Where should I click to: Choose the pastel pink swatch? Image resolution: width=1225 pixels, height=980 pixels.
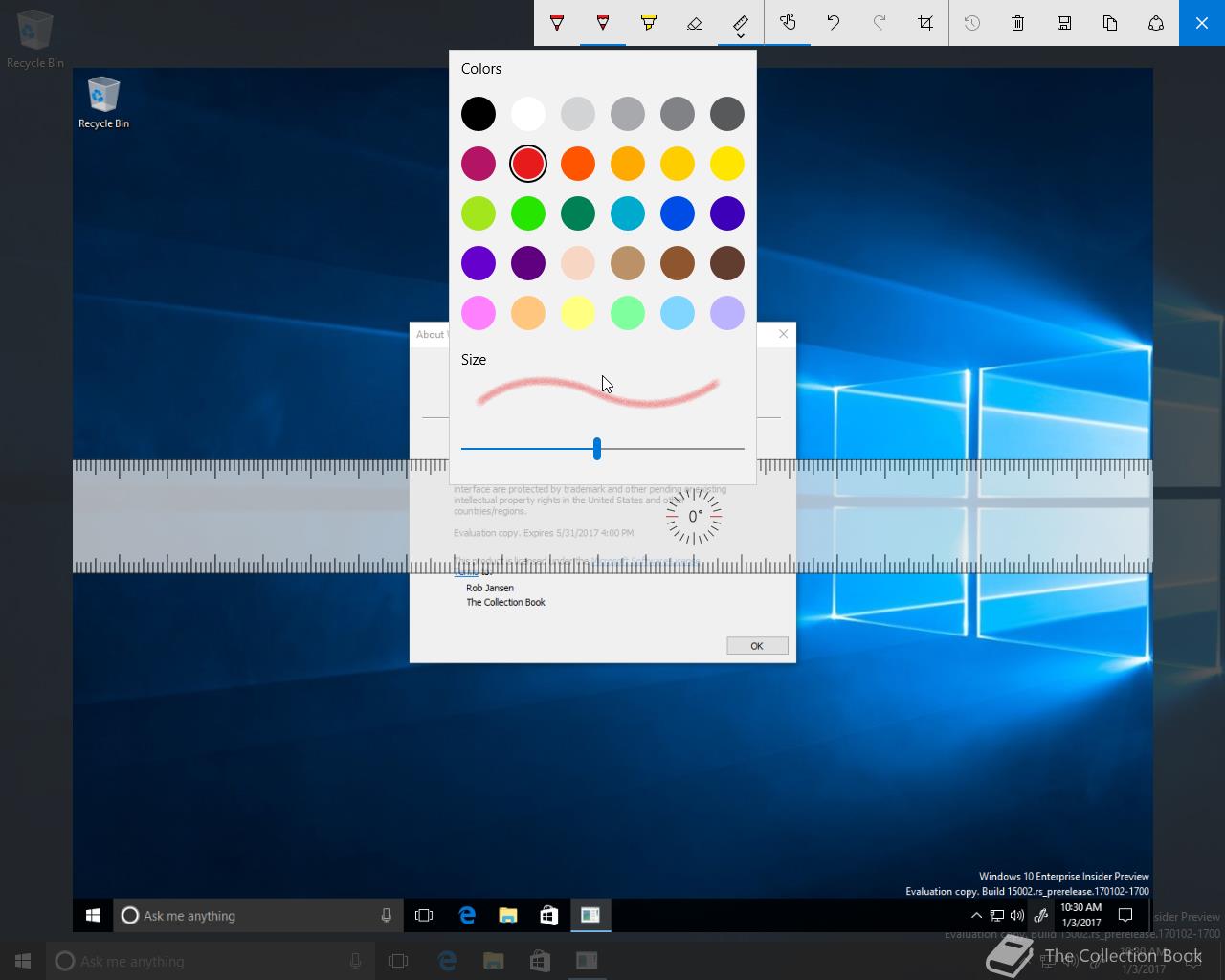click(x=479, y=313)
